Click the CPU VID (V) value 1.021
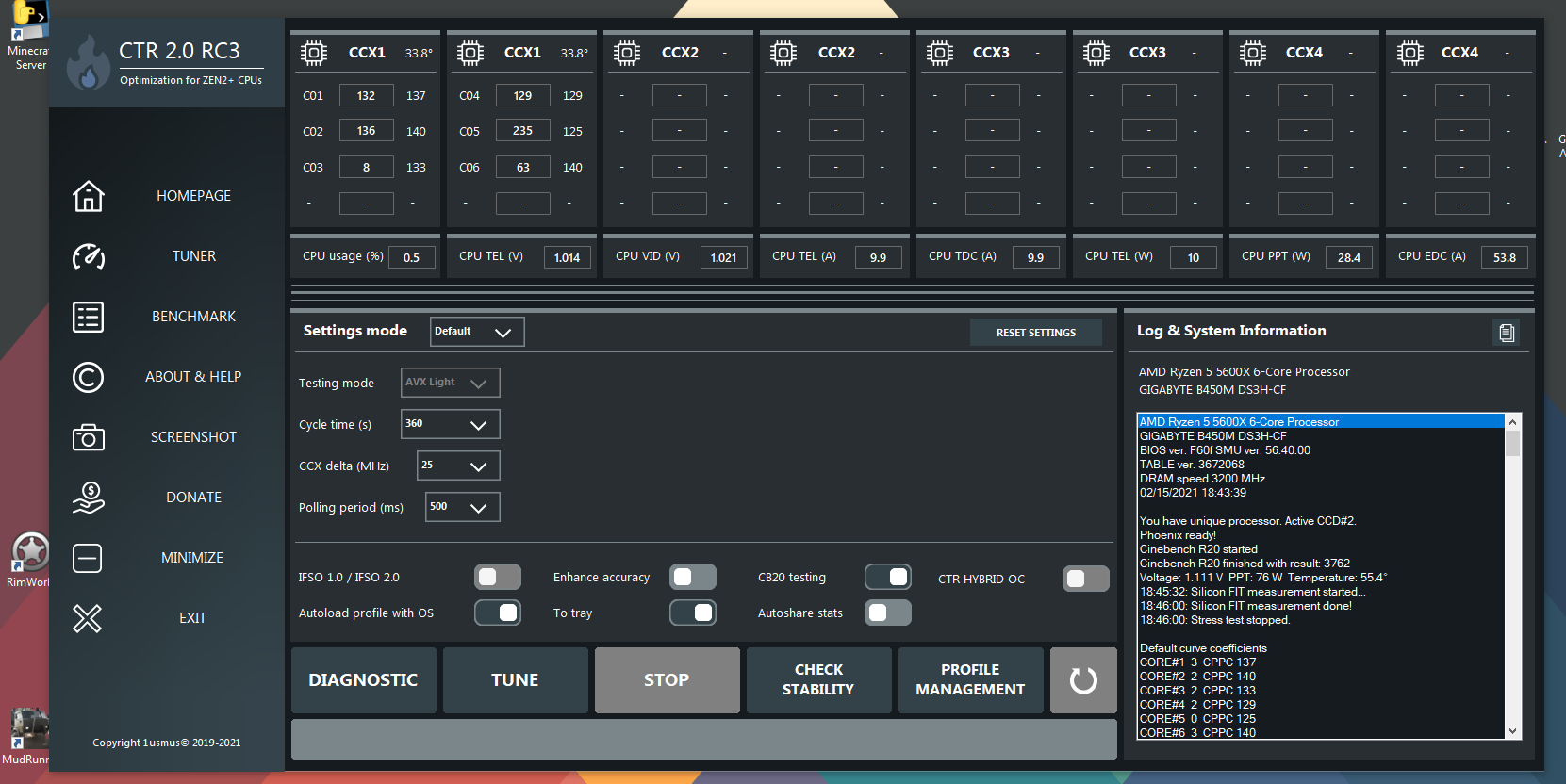 [724, 257]
